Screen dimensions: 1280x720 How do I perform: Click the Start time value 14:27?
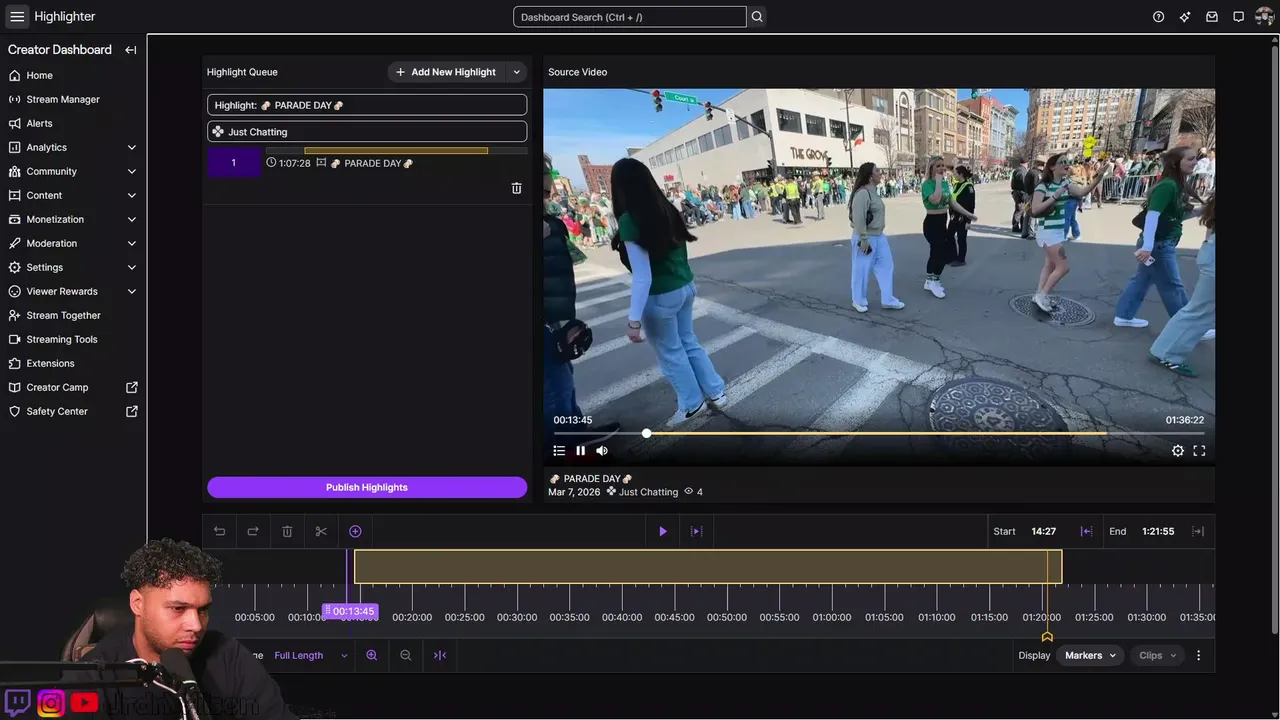point(1044,531)
